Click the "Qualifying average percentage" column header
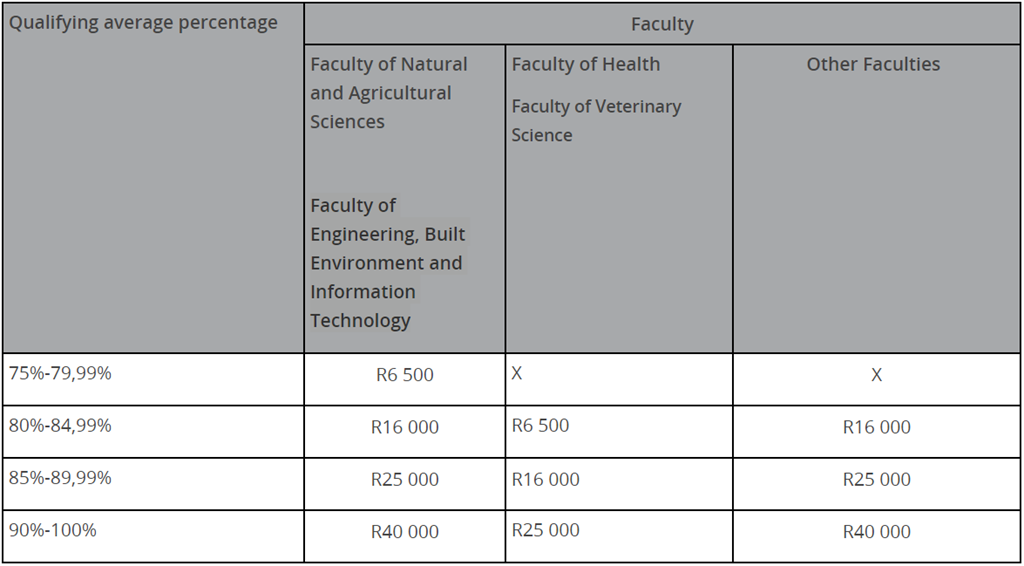This screenshot has height=566, width=1024. pyautogui.click(x=143, y=22)
